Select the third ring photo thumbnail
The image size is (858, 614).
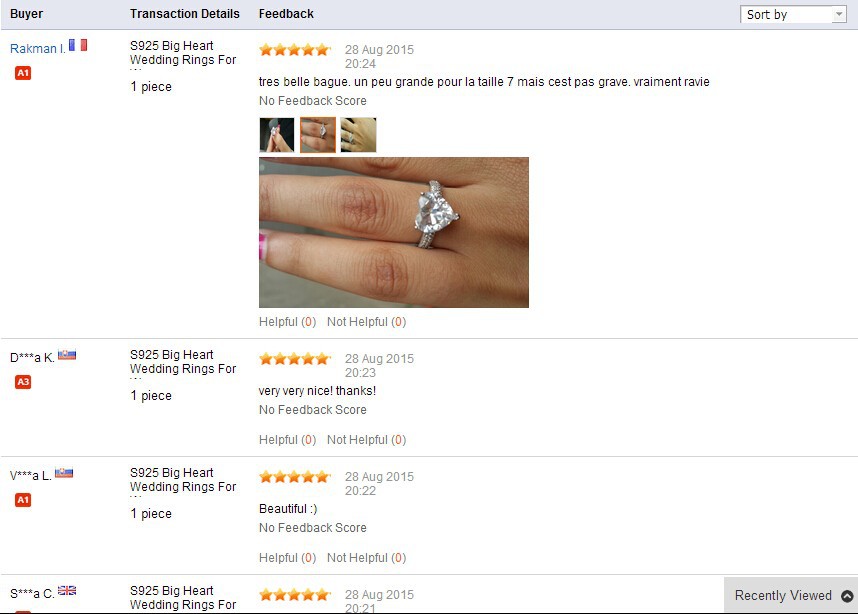(x=358, y=135)
